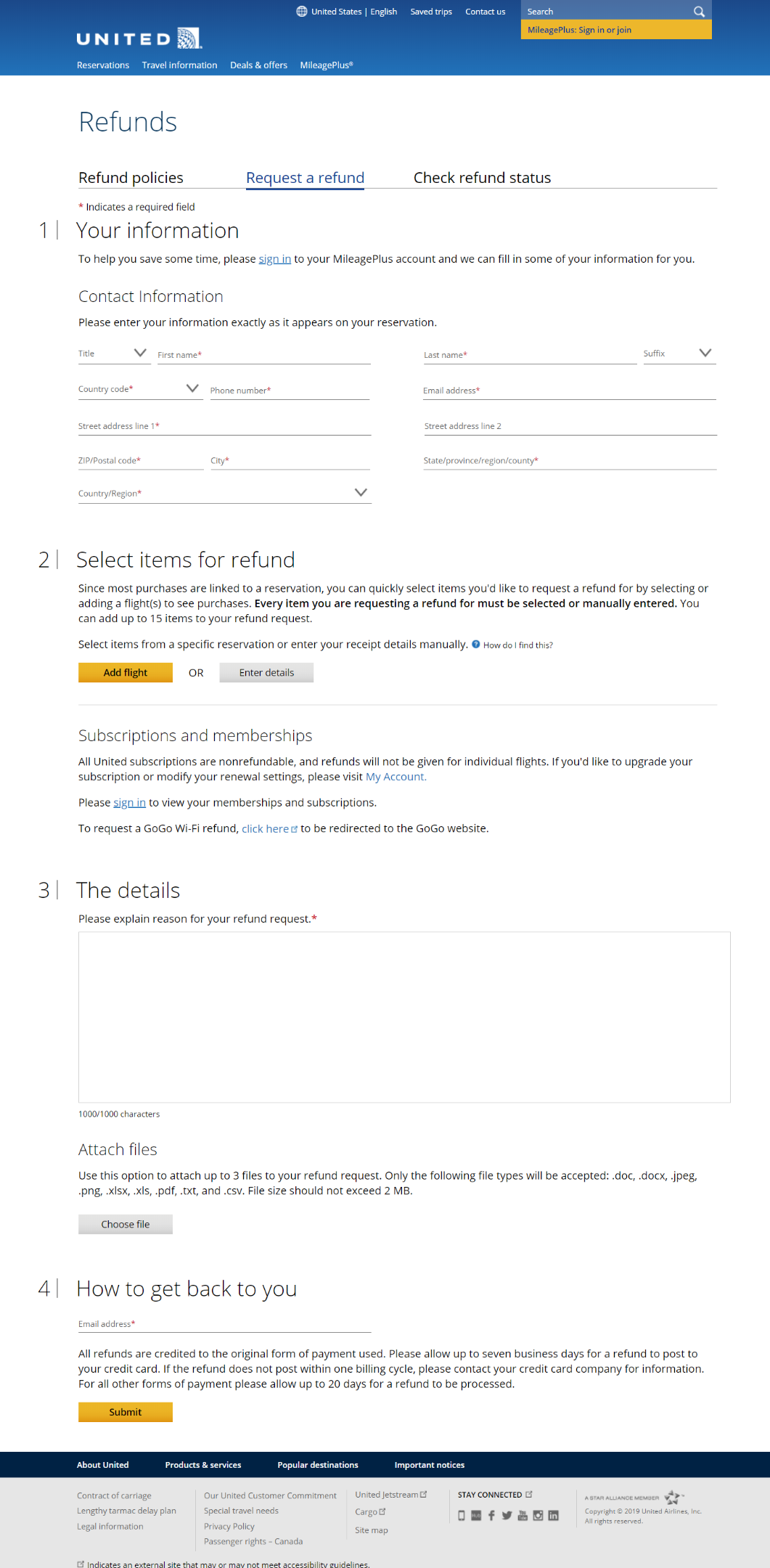Click the Choose file button
770x1568 pixels.
point(126,1225)
